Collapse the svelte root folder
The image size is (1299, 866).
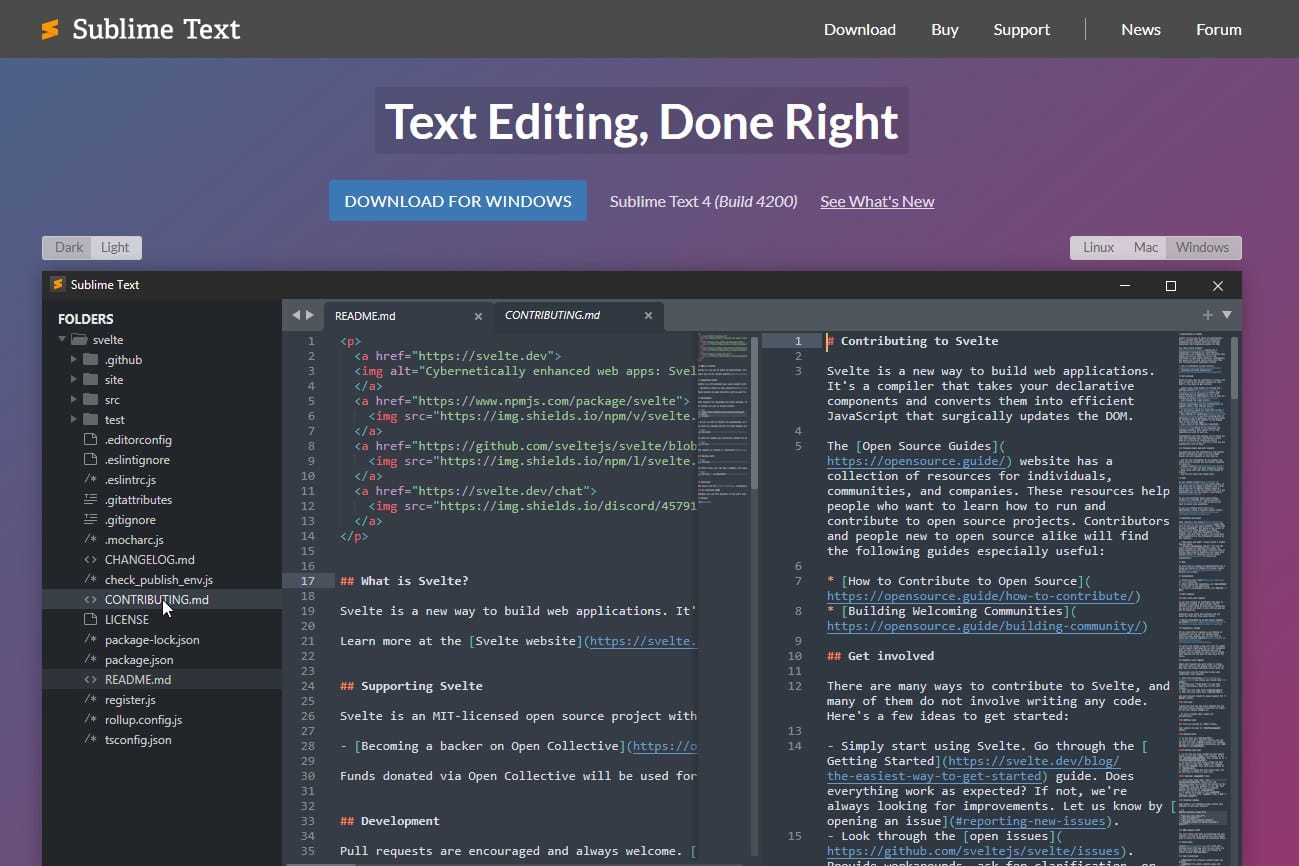[62, 340]
